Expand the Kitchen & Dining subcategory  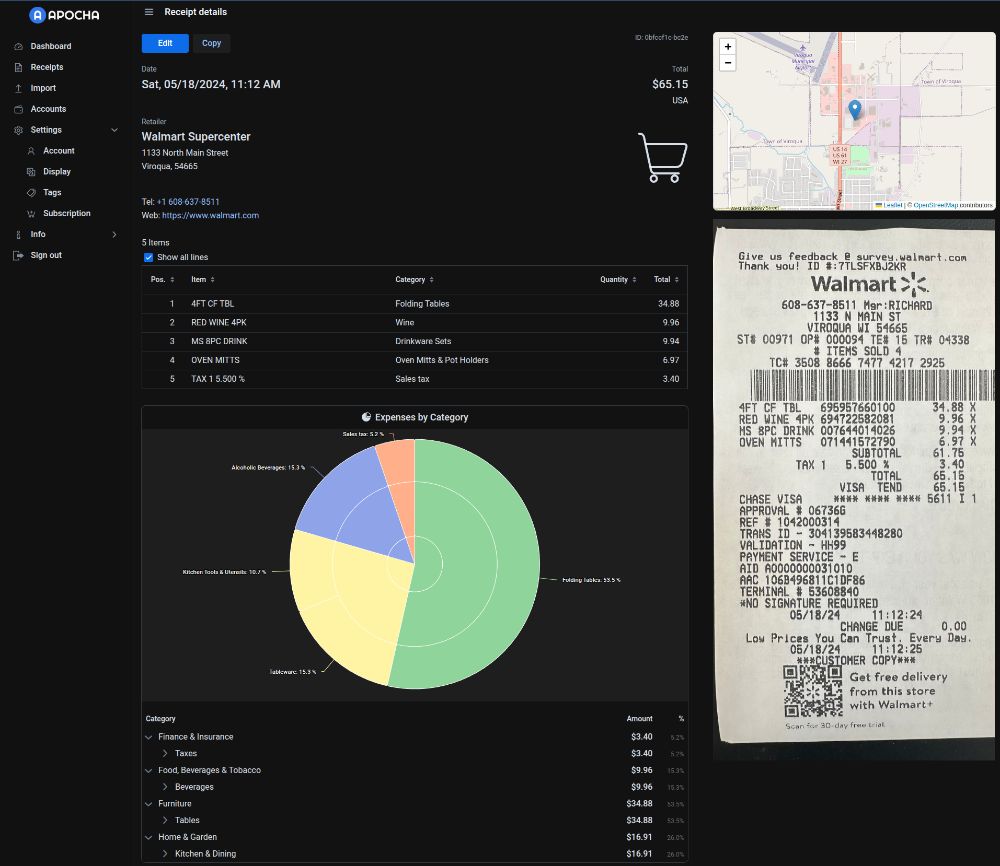(165, 854)
